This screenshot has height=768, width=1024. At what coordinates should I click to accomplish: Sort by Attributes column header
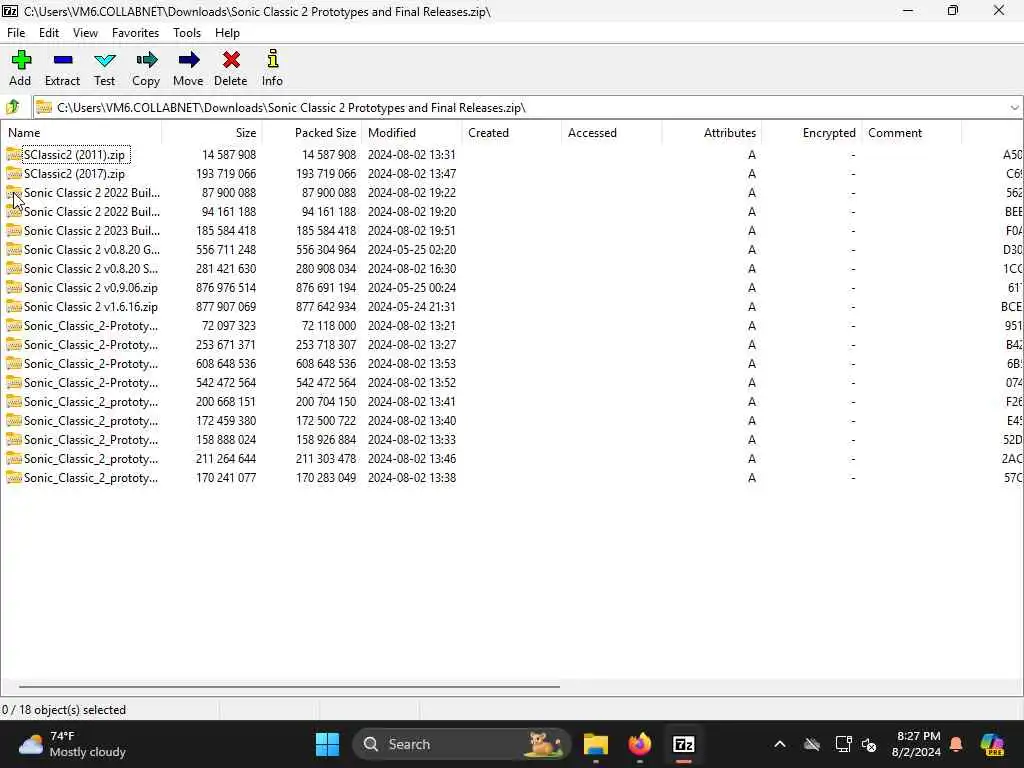coord(711,133)
